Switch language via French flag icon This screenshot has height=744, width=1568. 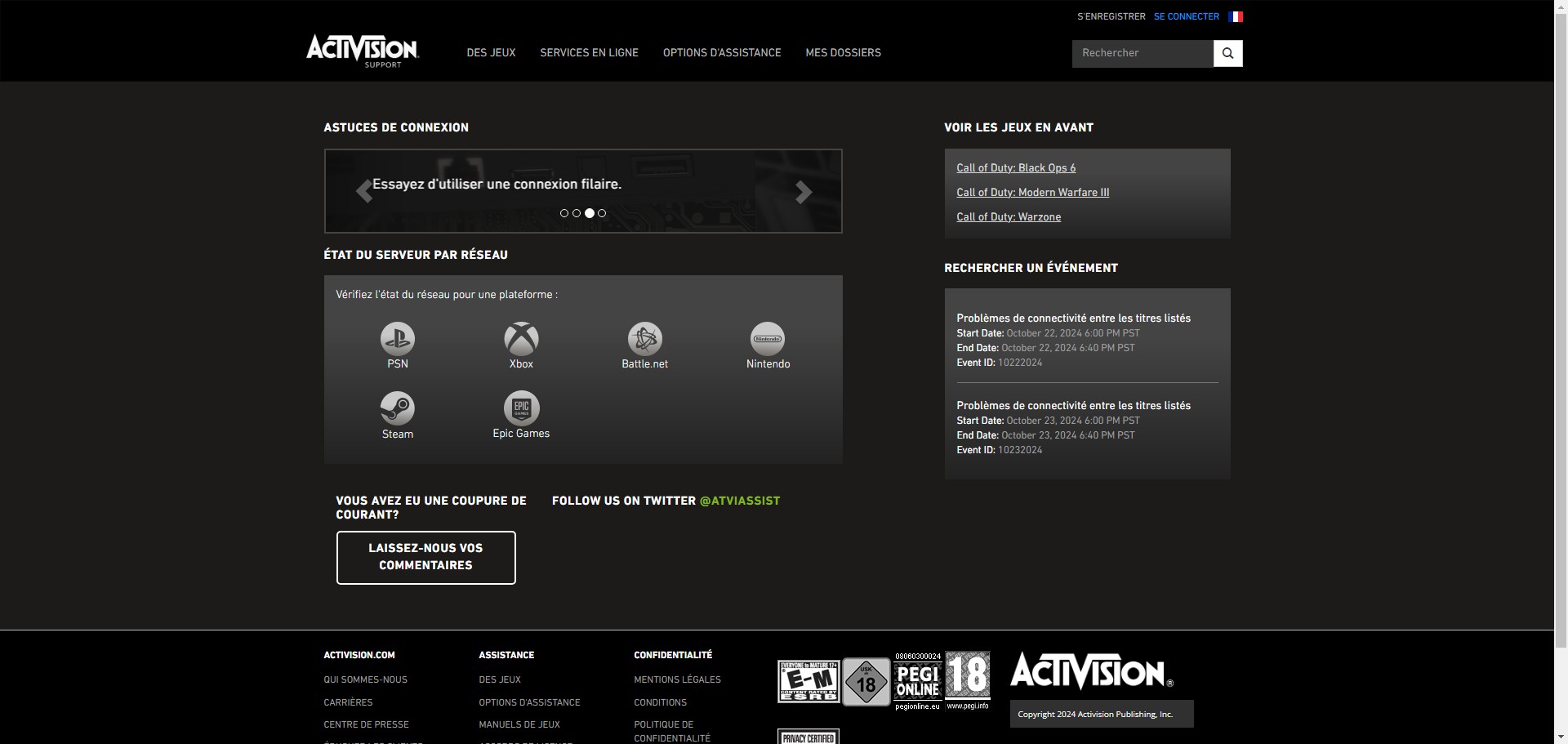click(1236, 16)
